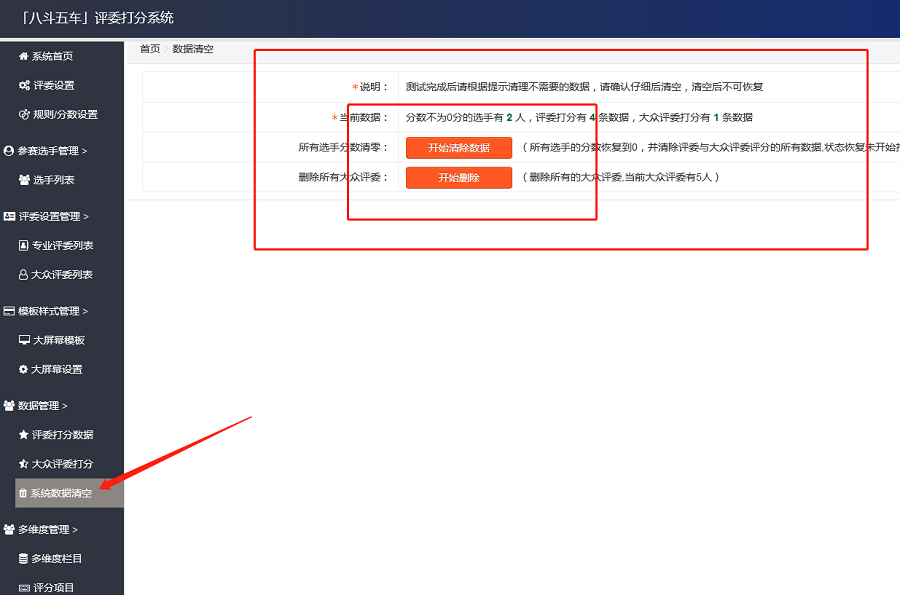This screenshot has height=595, width=900.
Task: Click the ID card icon beside 评委设置管理
Action: pyautogui.click(x=9, y=216)
